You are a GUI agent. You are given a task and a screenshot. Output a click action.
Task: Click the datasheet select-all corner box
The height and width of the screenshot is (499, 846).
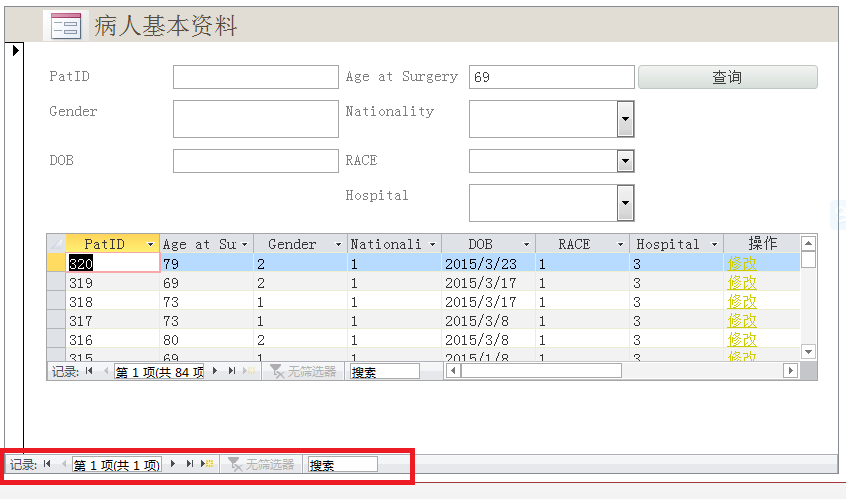pos(56,244)
